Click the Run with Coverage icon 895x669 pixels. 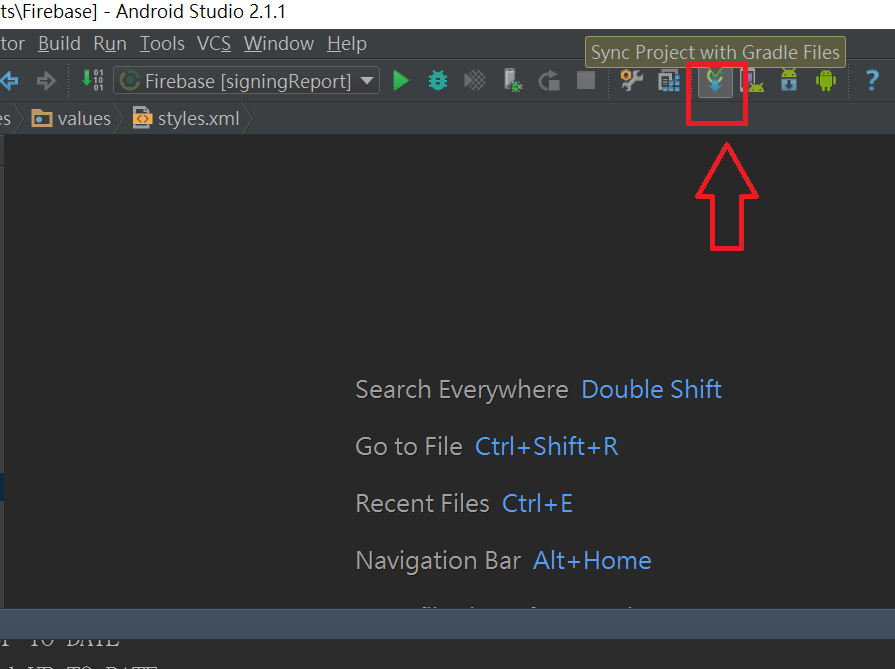[475, 81]
